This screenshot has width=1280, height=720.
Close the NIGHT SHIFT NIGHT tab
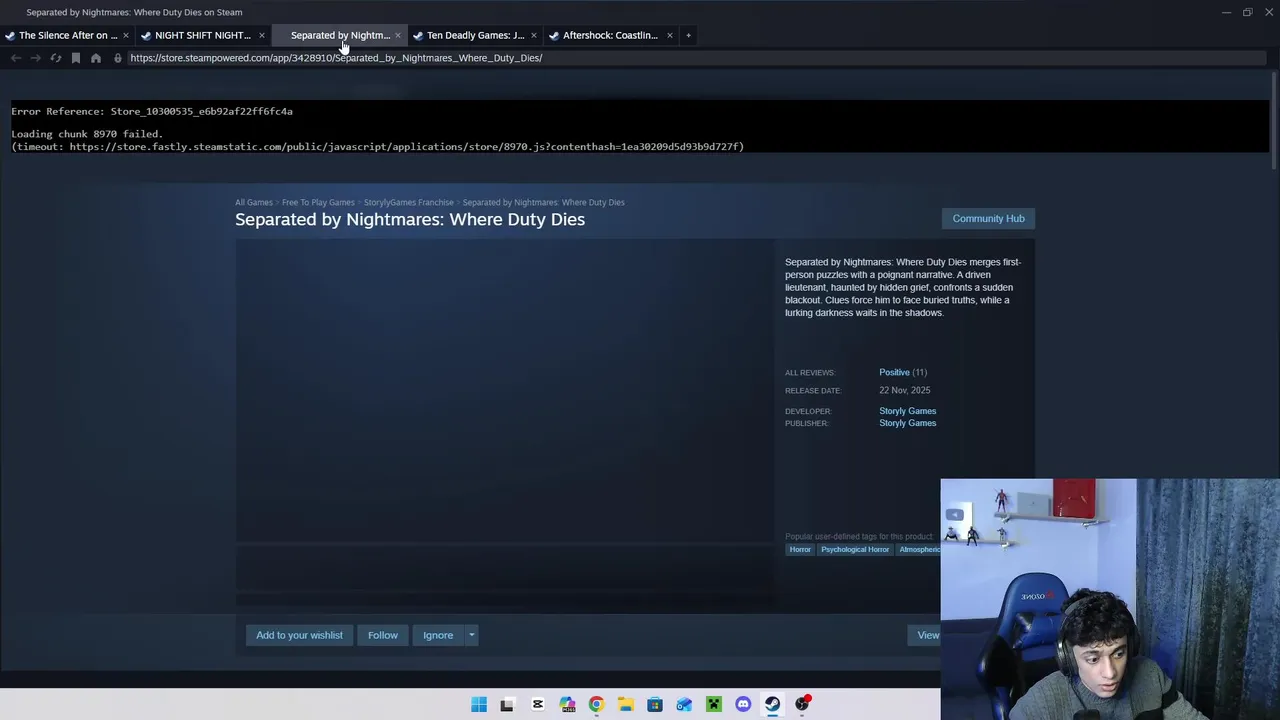(262, 35)
